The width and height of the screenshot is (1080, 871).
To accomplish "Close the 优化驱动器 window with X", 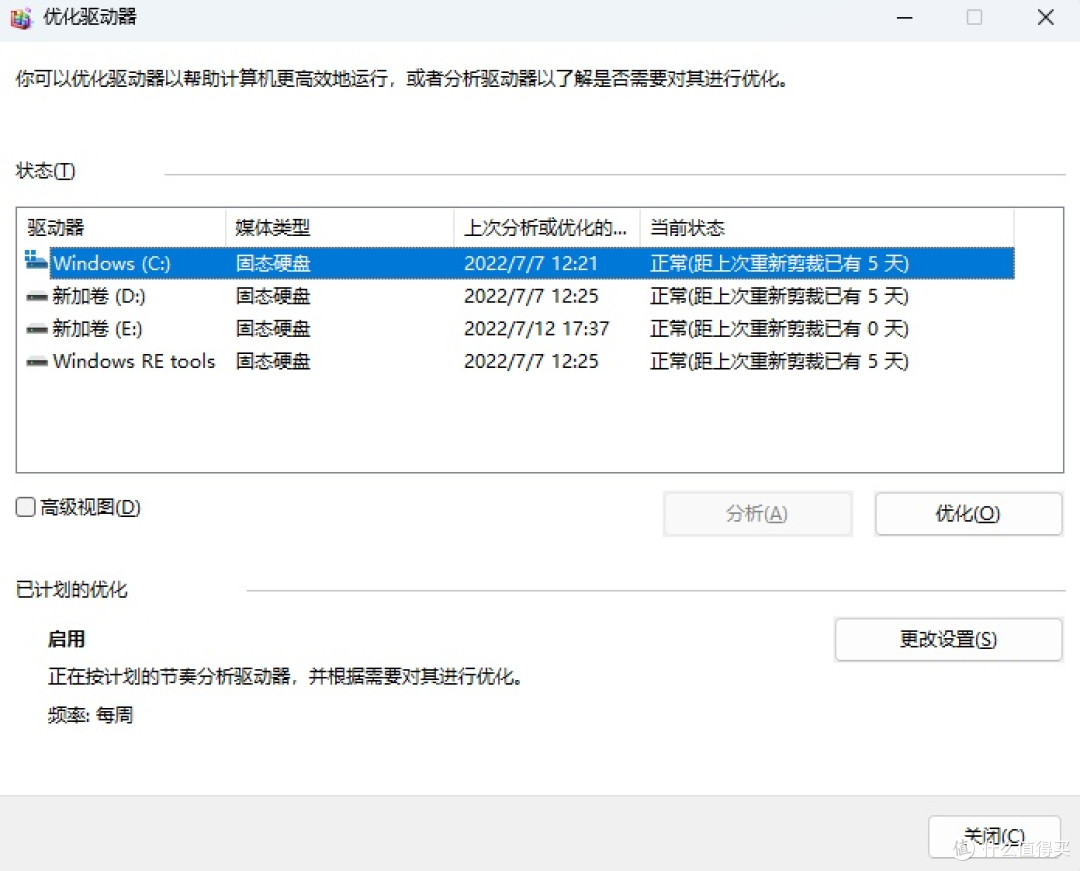I will [1046, 18].
